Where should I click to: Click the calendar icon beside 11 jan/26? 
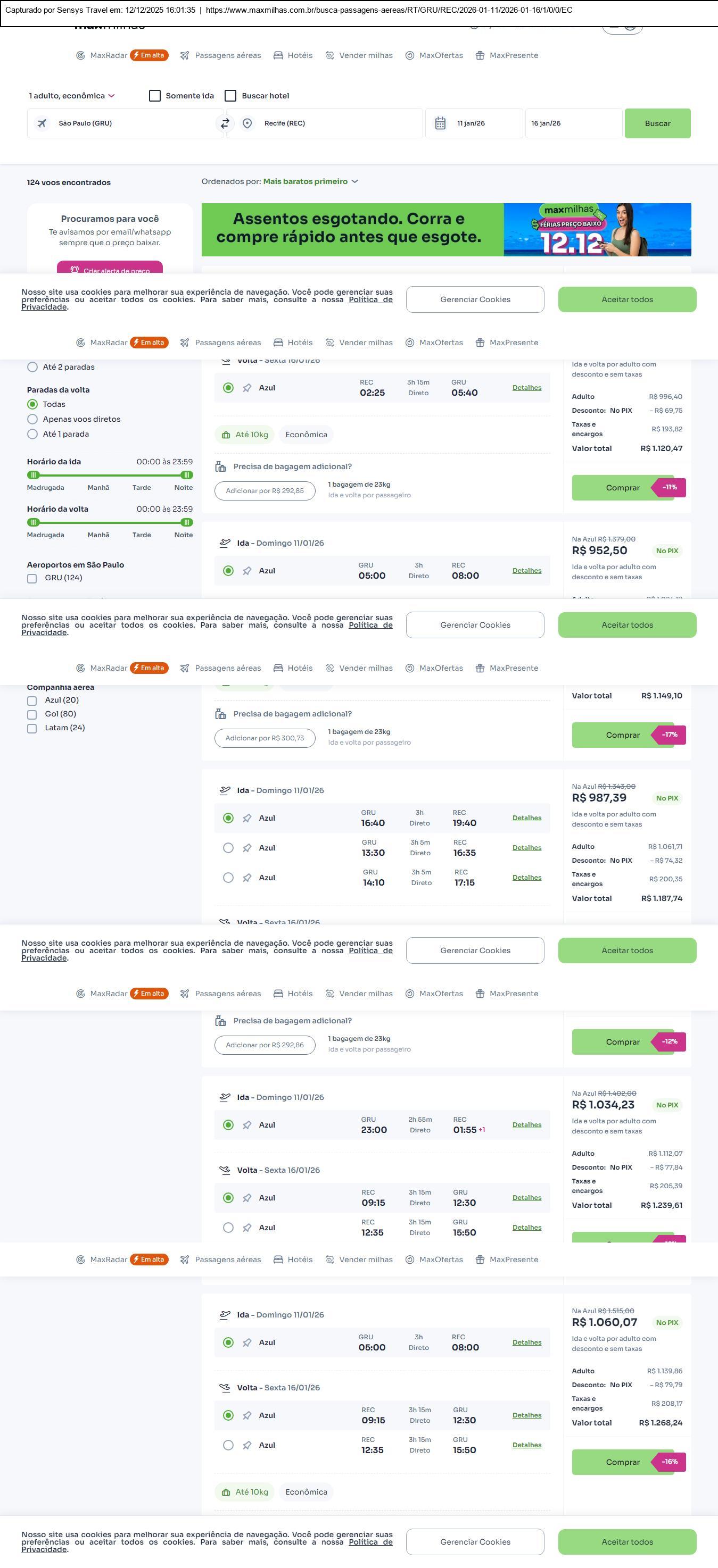[440, 123]
